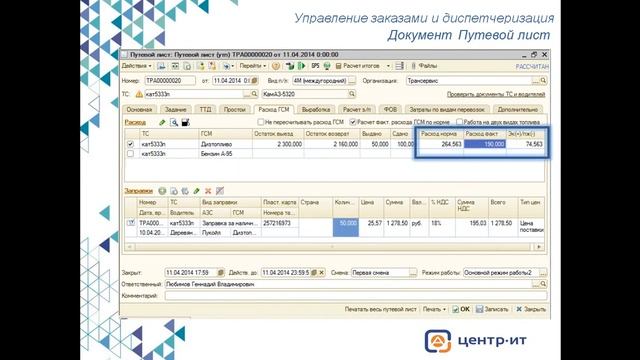The image size is (640, 360).
Task: Click green pencil icon in Расход section
Action: [162, 122]
